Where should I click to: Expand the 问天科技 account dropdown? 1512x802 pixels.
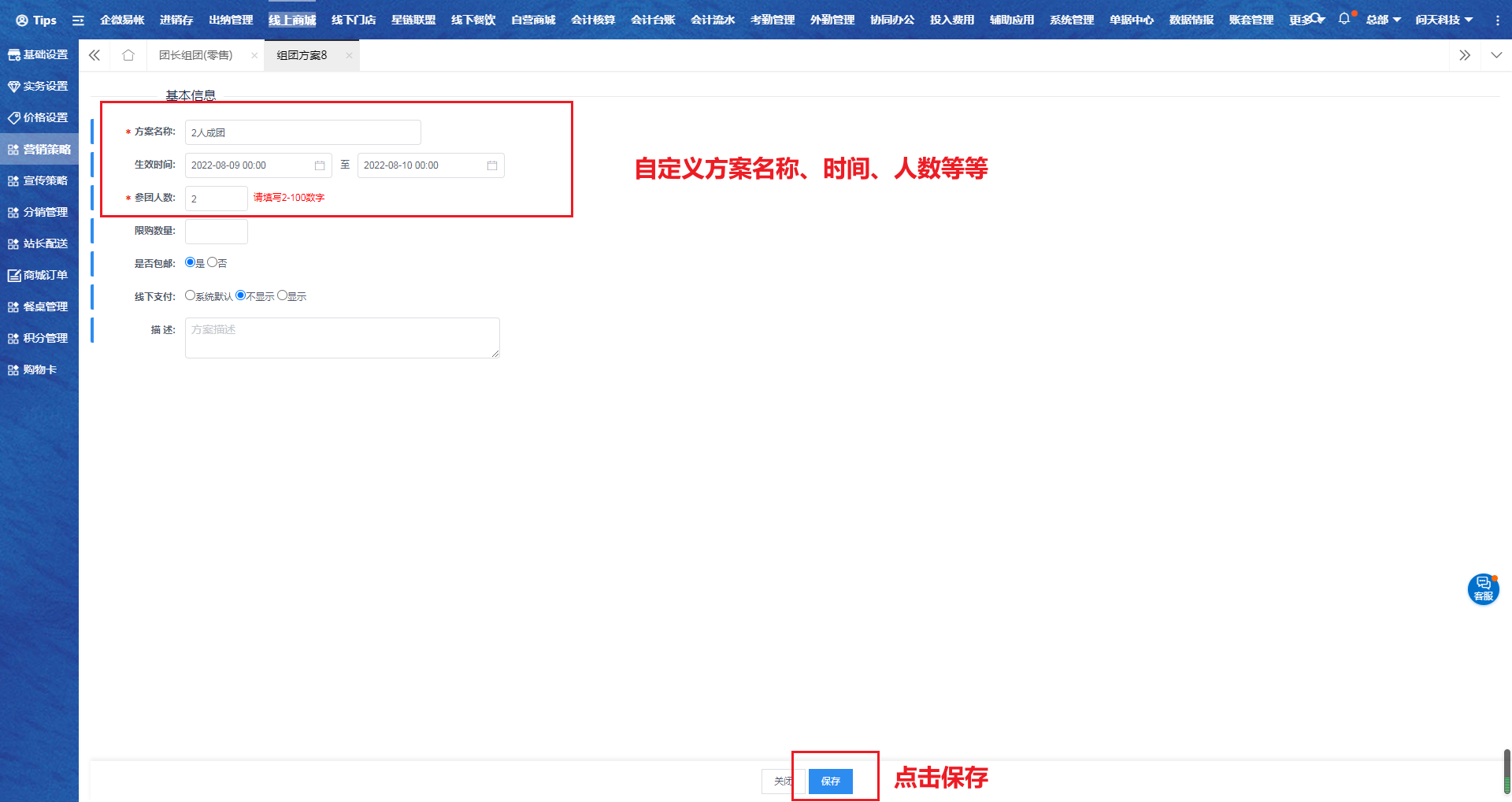click(x=1443, y=19)
